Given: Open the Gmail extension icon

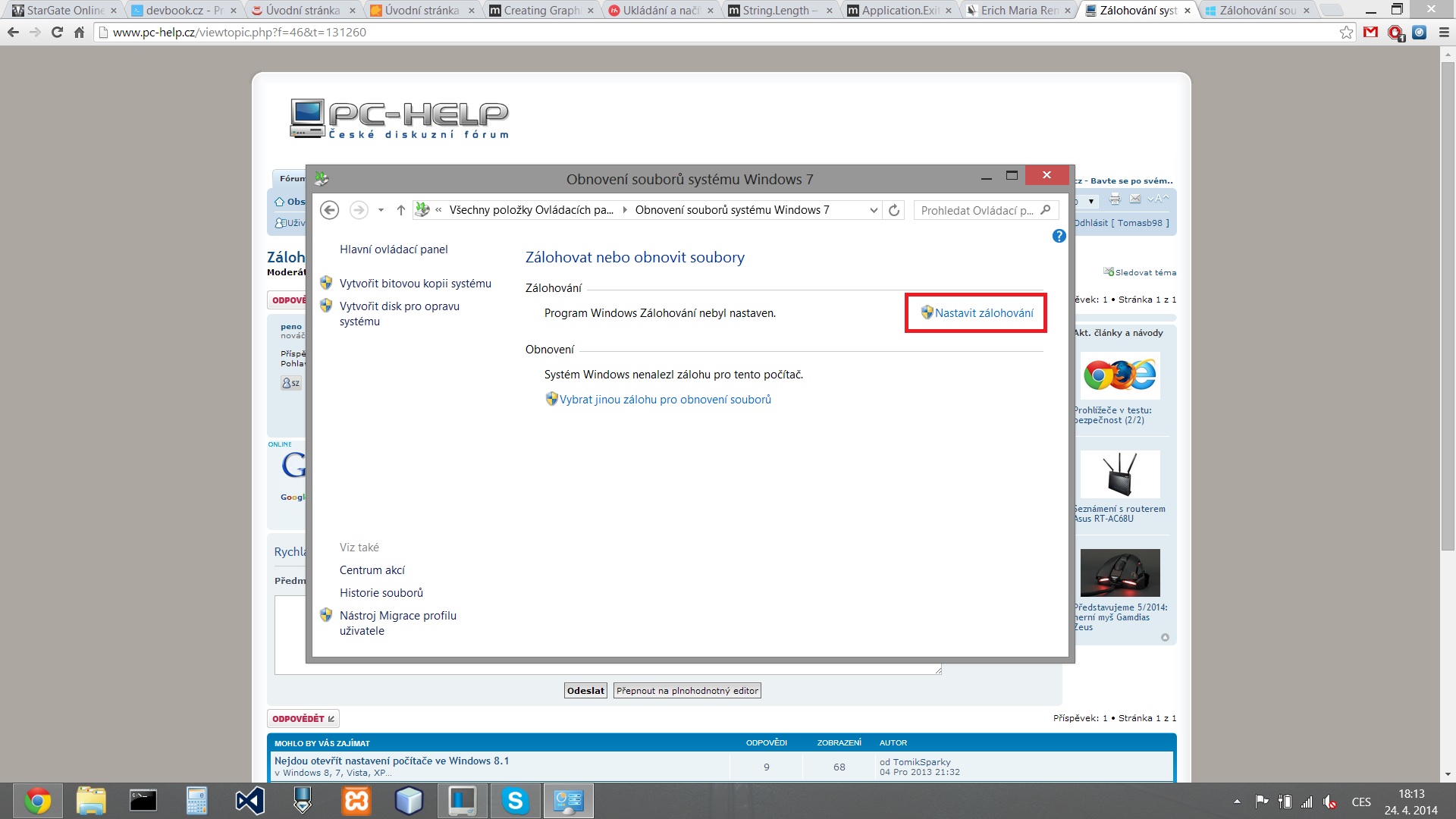Looking at the screenshot, I should pos(1370,33).
